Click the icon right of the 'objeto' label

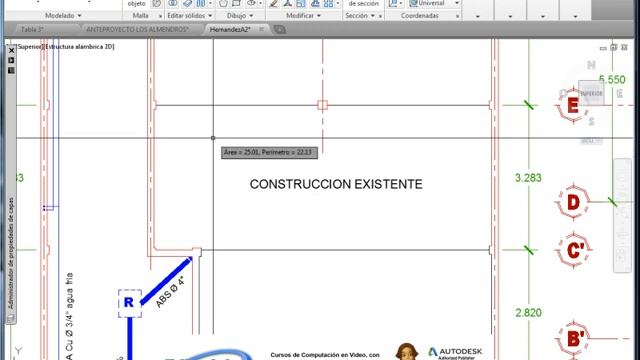(x=156, y=4)
